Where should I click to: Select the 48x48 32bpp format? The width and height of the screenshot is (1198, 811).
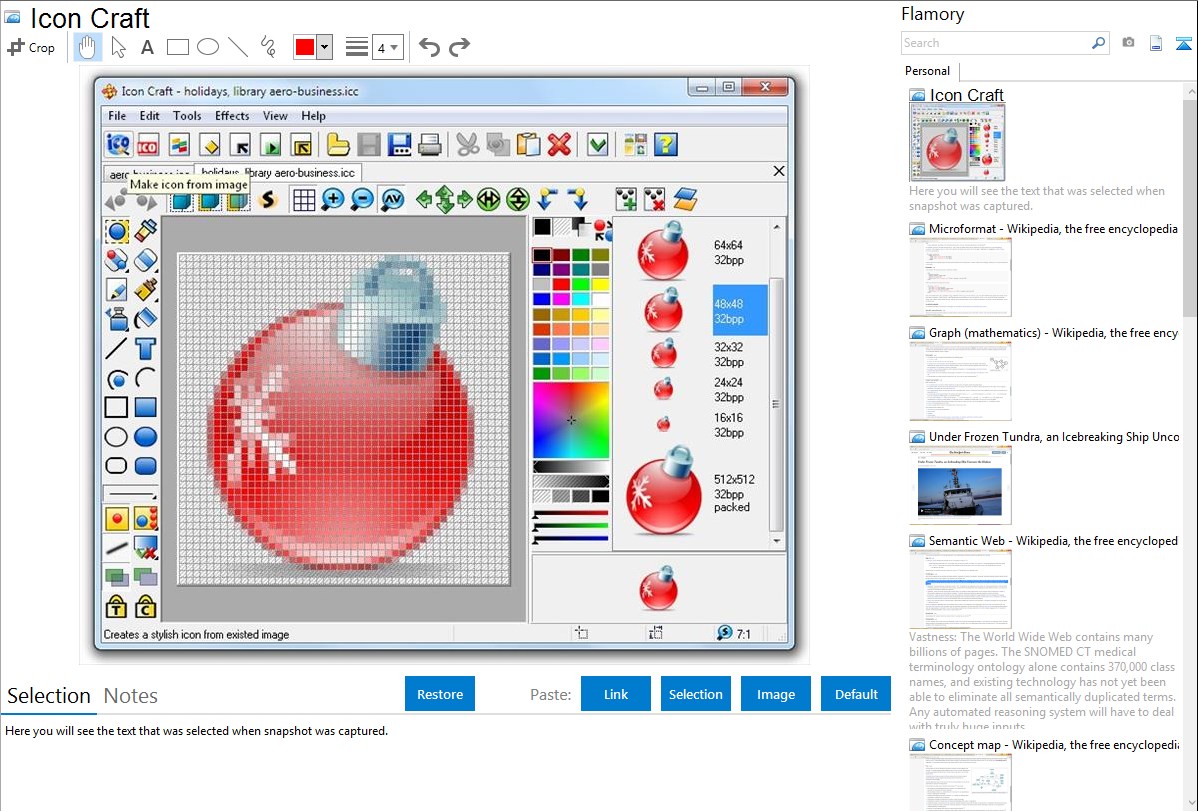pyautogui.click(x=740, y=311)
